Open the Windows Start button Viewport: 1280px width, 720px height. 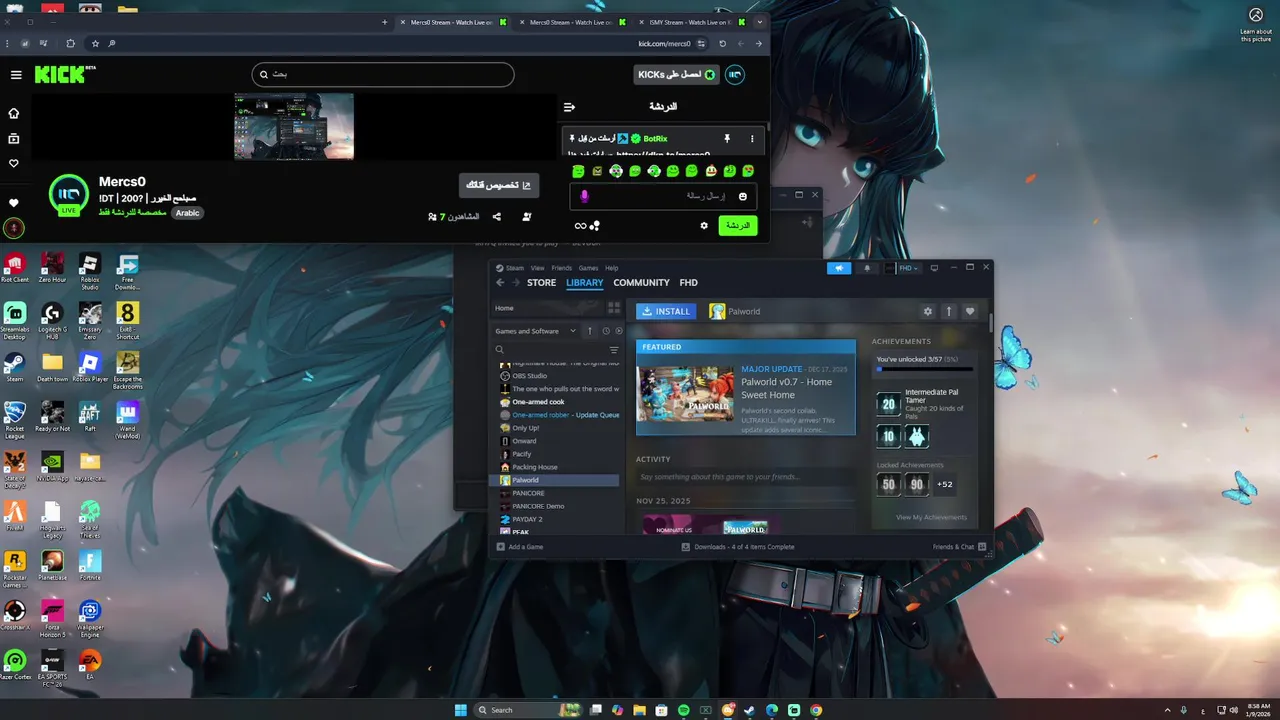460,710
